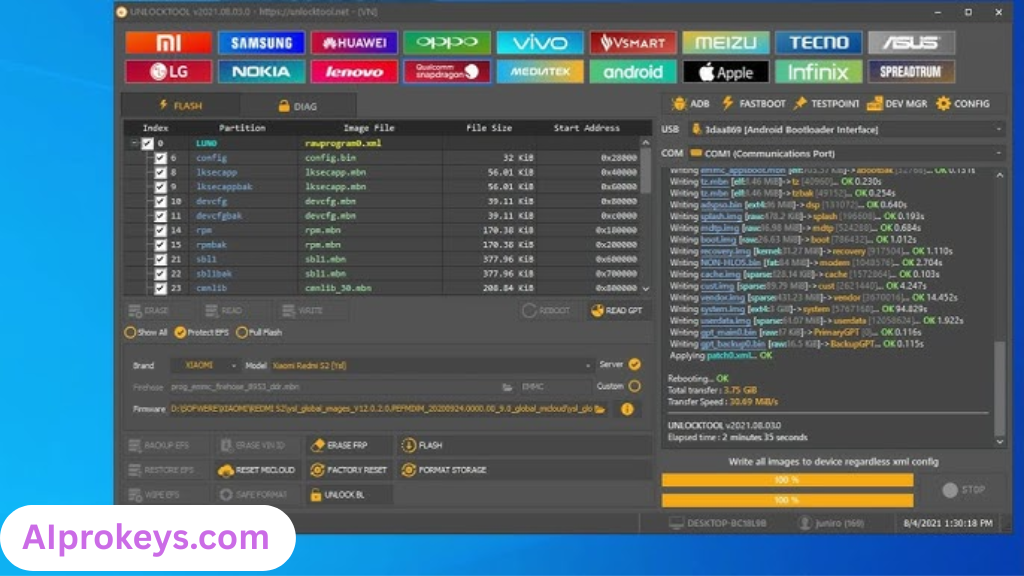Click the upper 100% progress bar
1024x576 pixels.
pos(788,480)
